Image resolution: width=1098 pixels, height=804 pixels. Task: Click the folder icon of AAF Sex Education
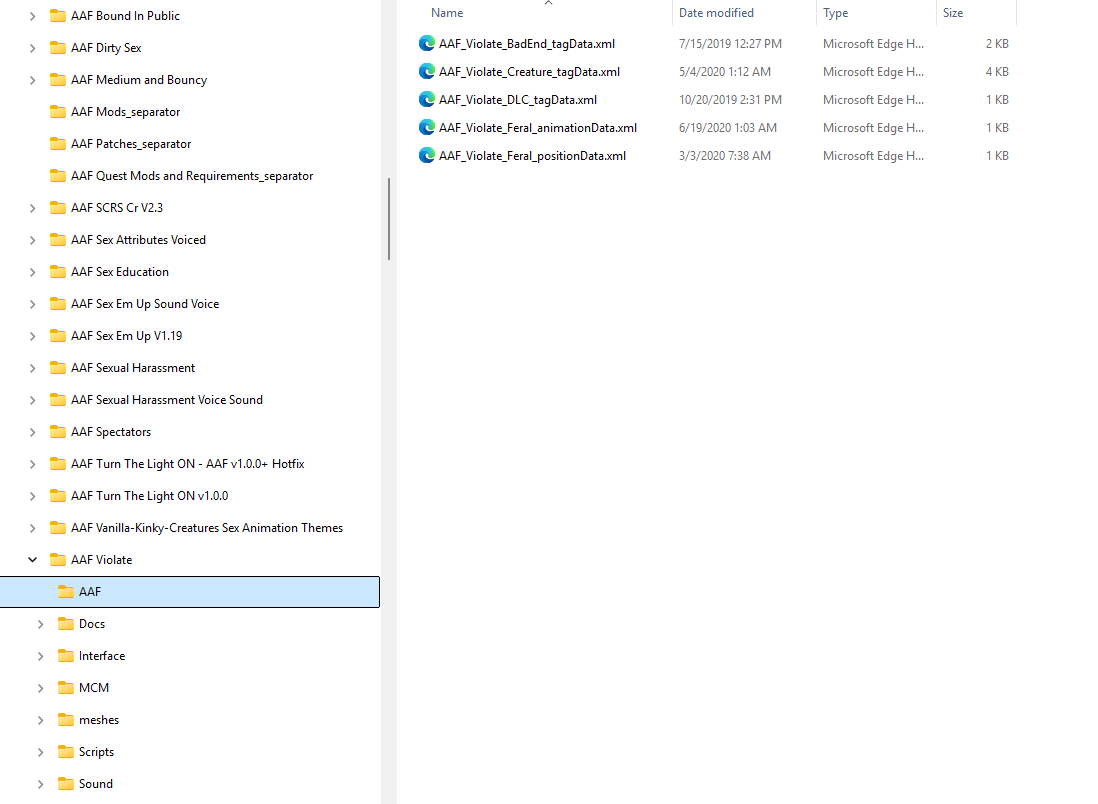click(58, 272)
